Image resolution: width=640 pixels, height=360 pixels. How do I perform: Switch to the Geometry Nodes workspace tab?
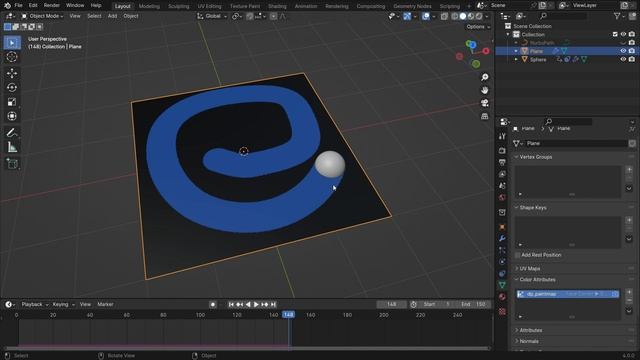[x=412, y=6]
